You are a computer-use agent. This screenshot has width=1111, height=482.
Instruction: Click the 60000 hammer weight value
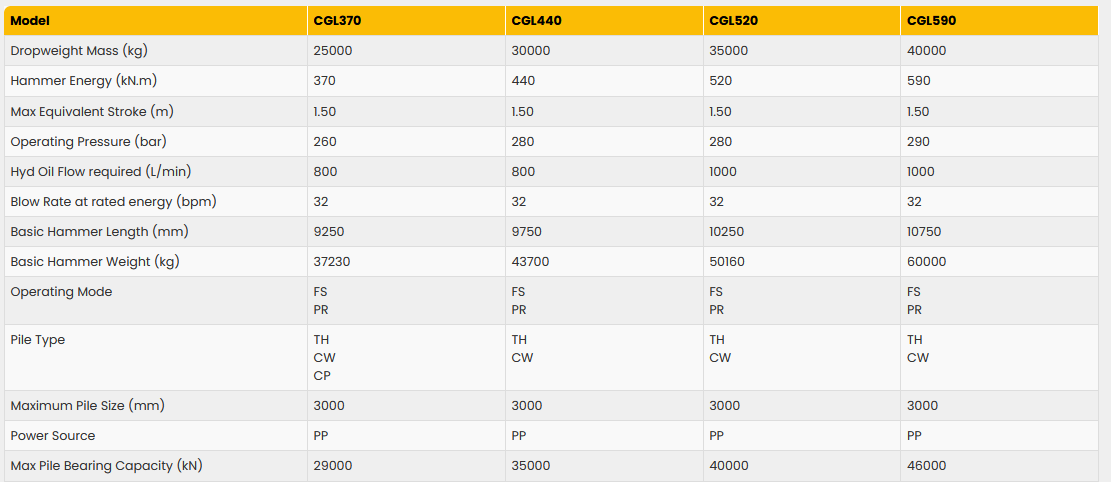pos(927,261)
